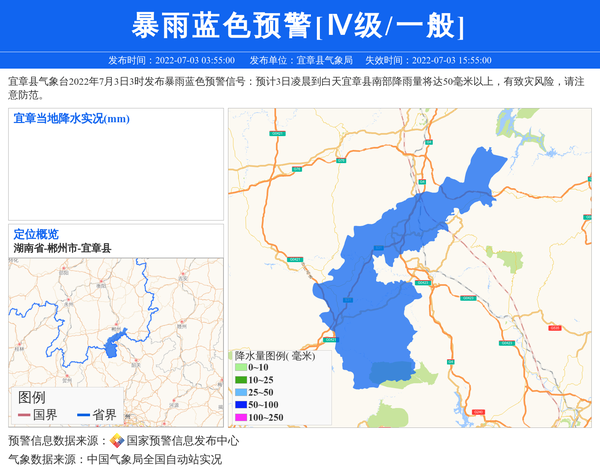Click the 失效时间 expiry timestamp
Image resolution: width=600 pixels, height=471 pixels.
pos(427,60)
